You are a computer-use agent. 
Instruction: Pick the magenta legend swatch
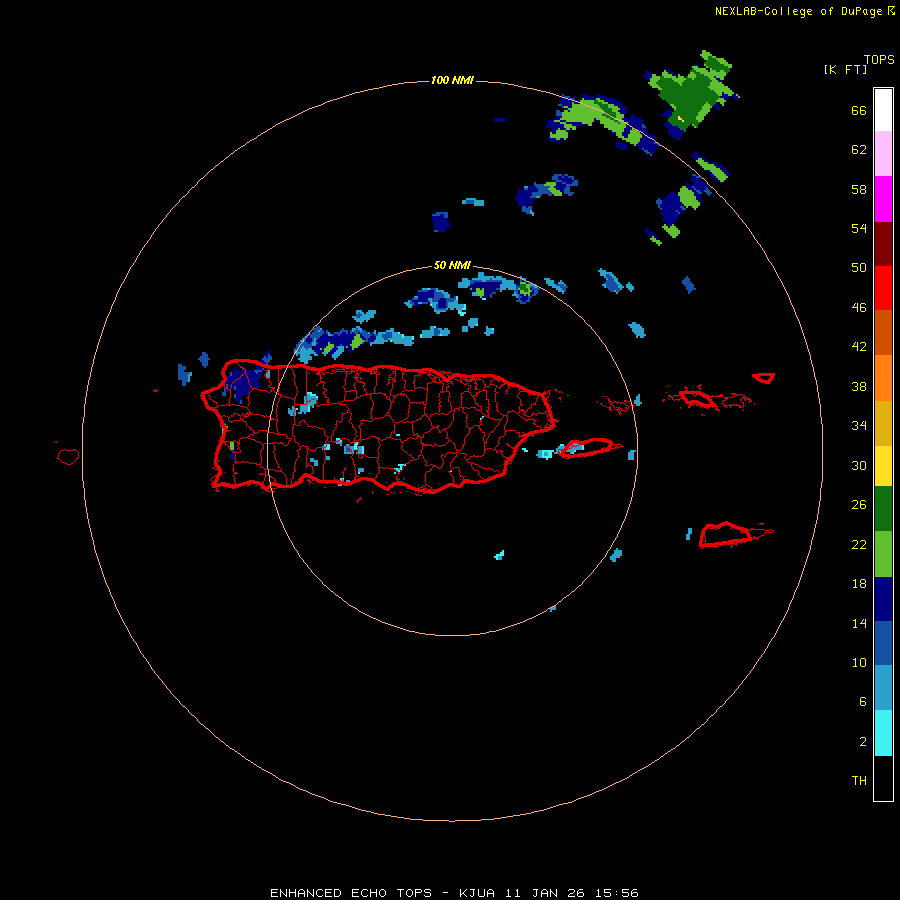click(x=883, y=199)
